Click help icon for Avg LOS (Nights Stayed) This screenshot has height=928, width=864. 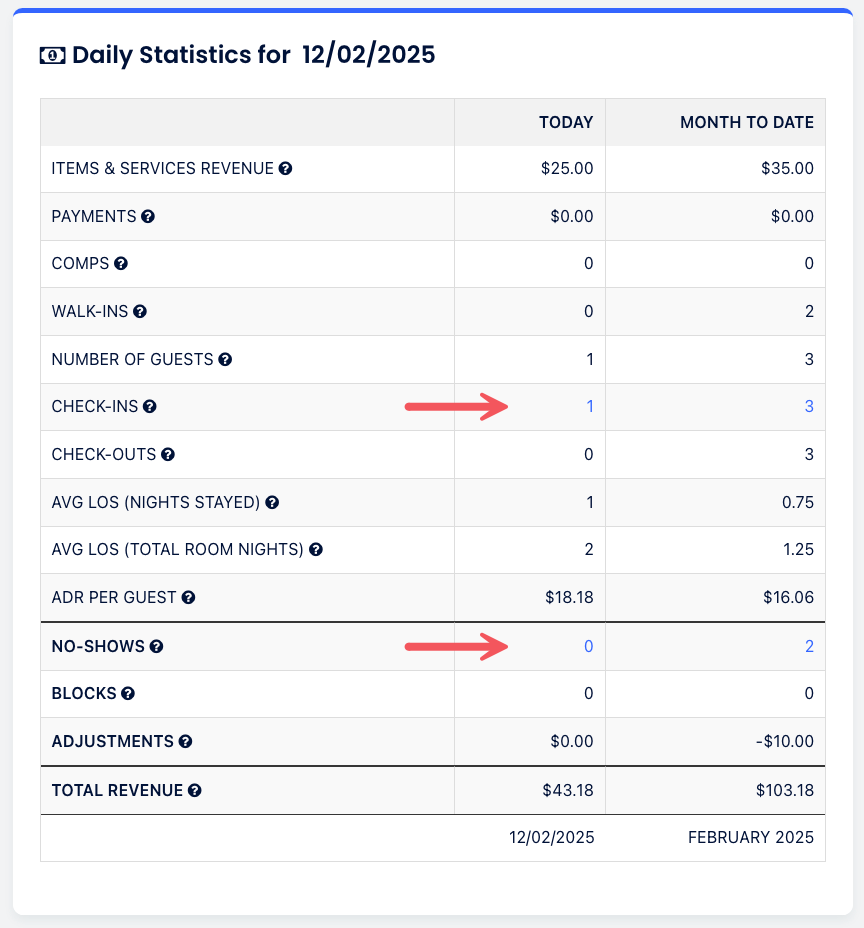click(272, 502)
